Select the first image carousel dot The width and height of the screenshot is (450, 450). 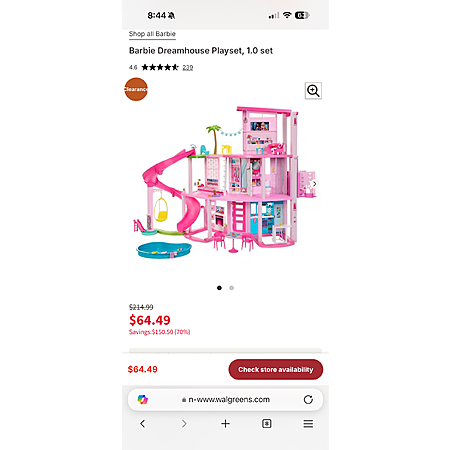click(219, 288)
